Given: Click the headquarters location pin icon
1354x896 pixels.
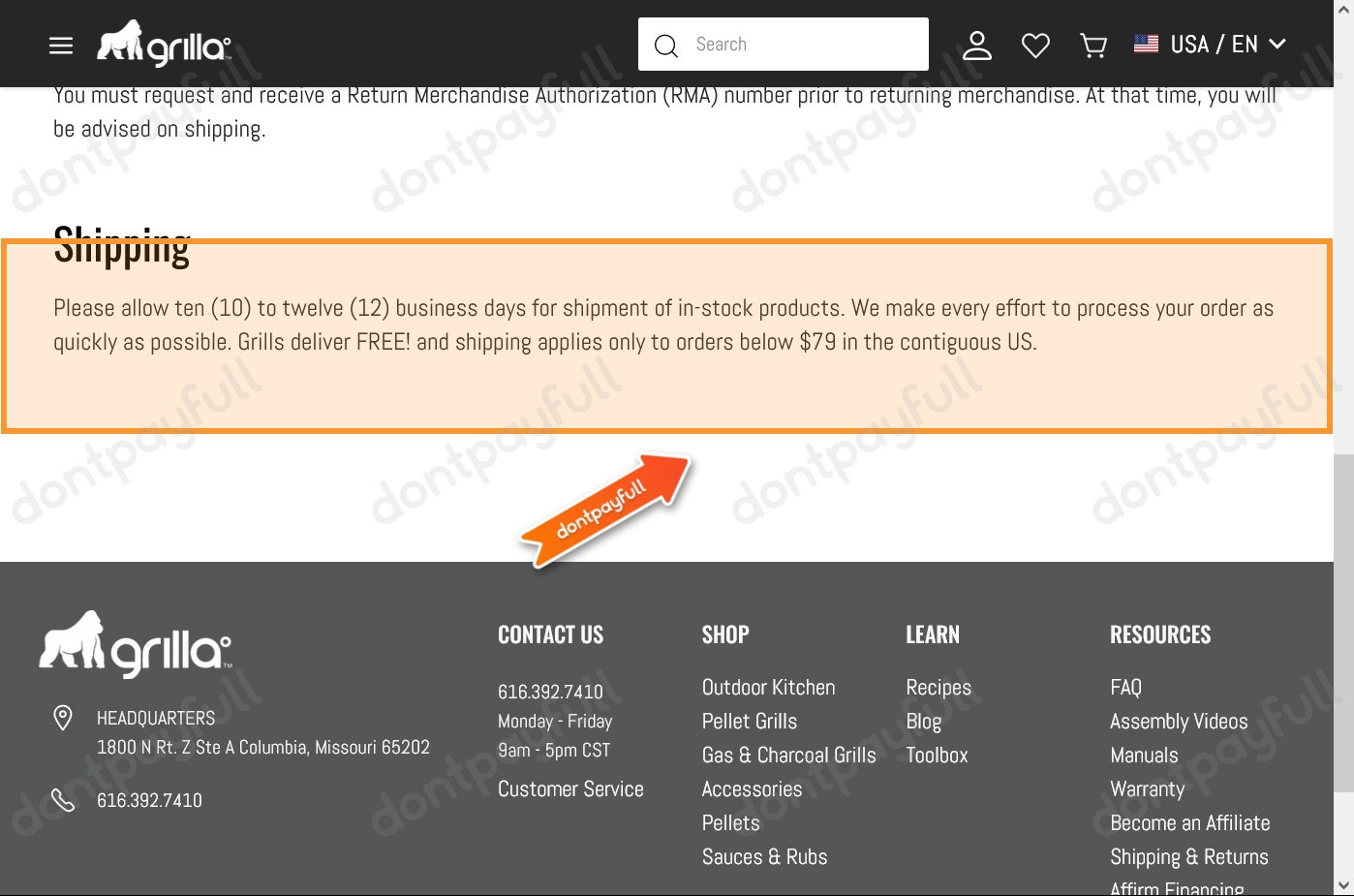Looking at the screenshot, I should (x=62, y=718).
